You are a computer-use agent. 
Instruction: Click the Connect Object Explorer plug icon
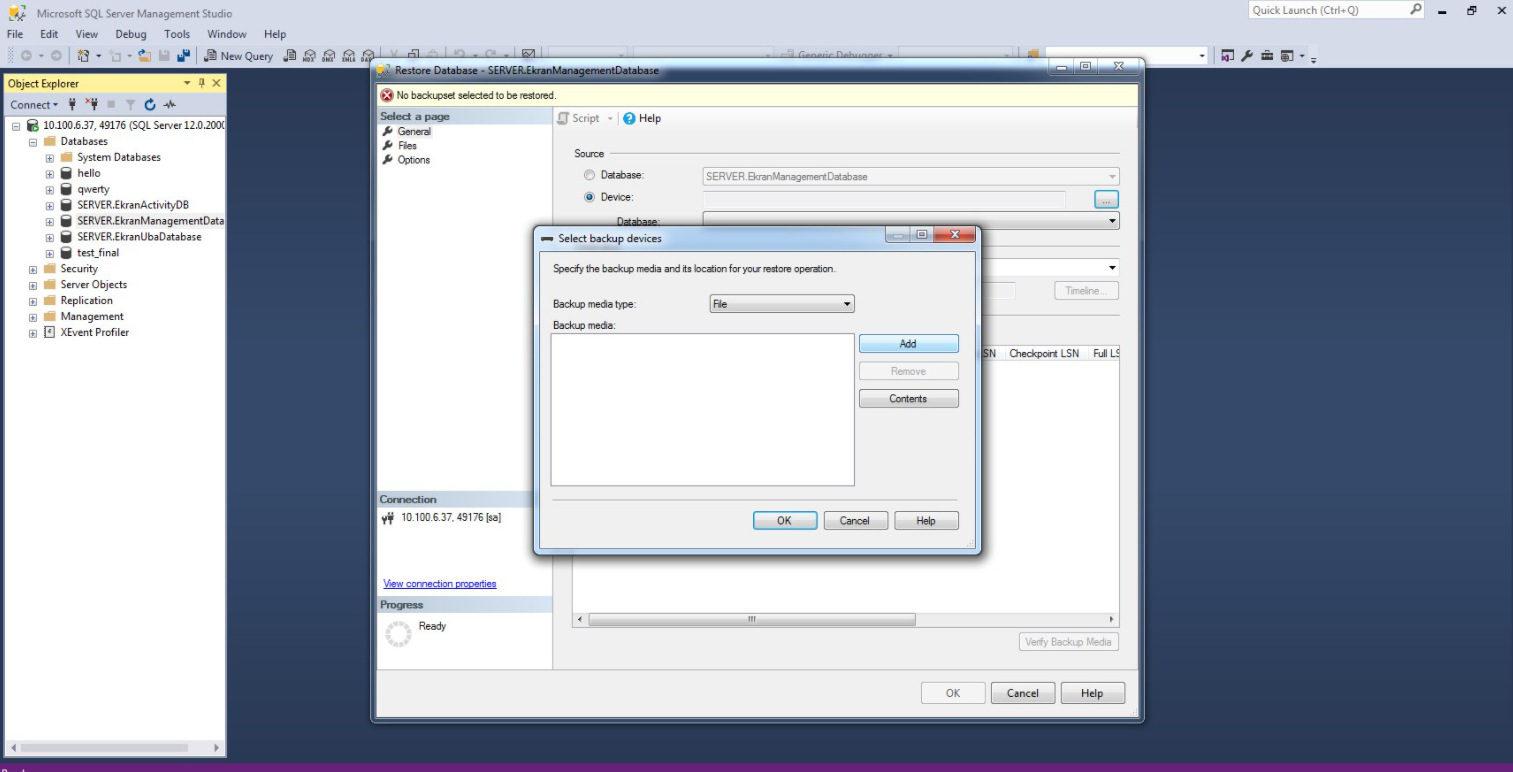[x=73, y=104]
